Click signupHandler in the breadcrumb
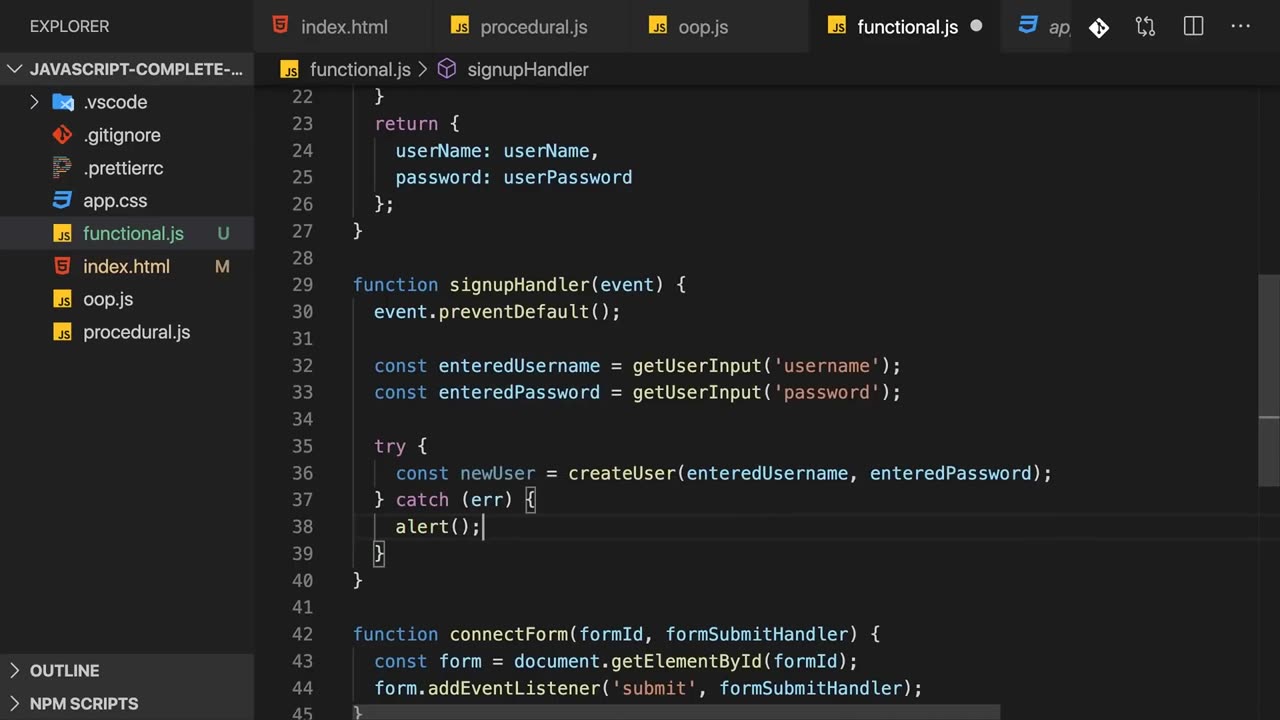 (528, 69)
